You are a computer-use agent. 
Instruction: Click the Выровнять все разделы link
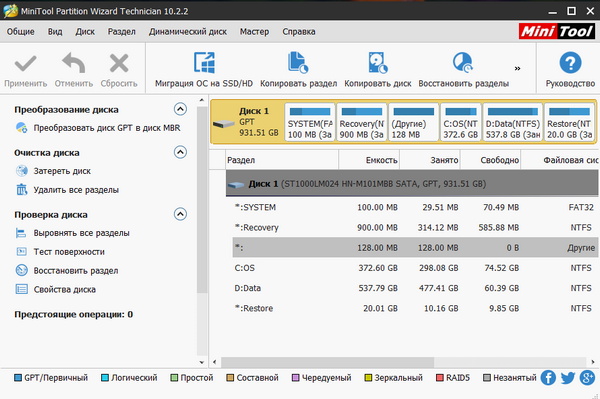[82, 233]
